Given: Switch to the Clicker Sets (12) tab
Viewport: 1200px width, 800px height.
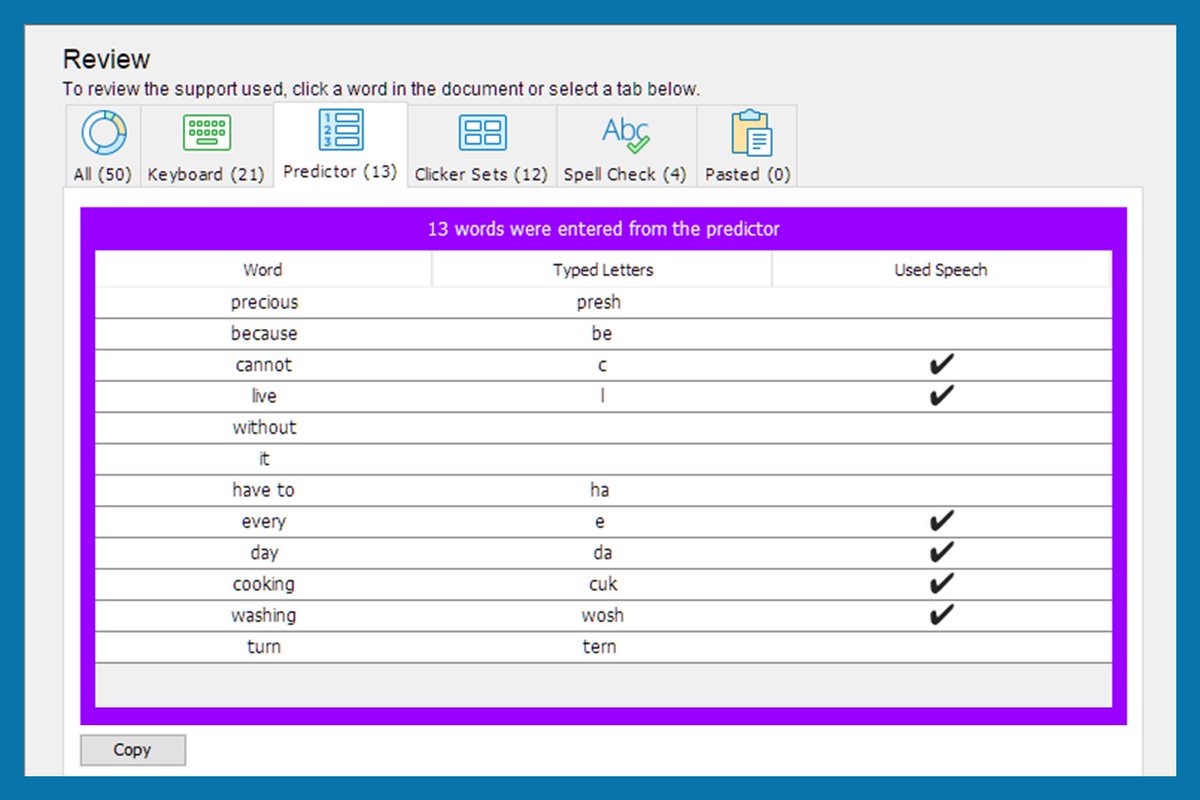Looking at the screenshot, I should 481,174.
